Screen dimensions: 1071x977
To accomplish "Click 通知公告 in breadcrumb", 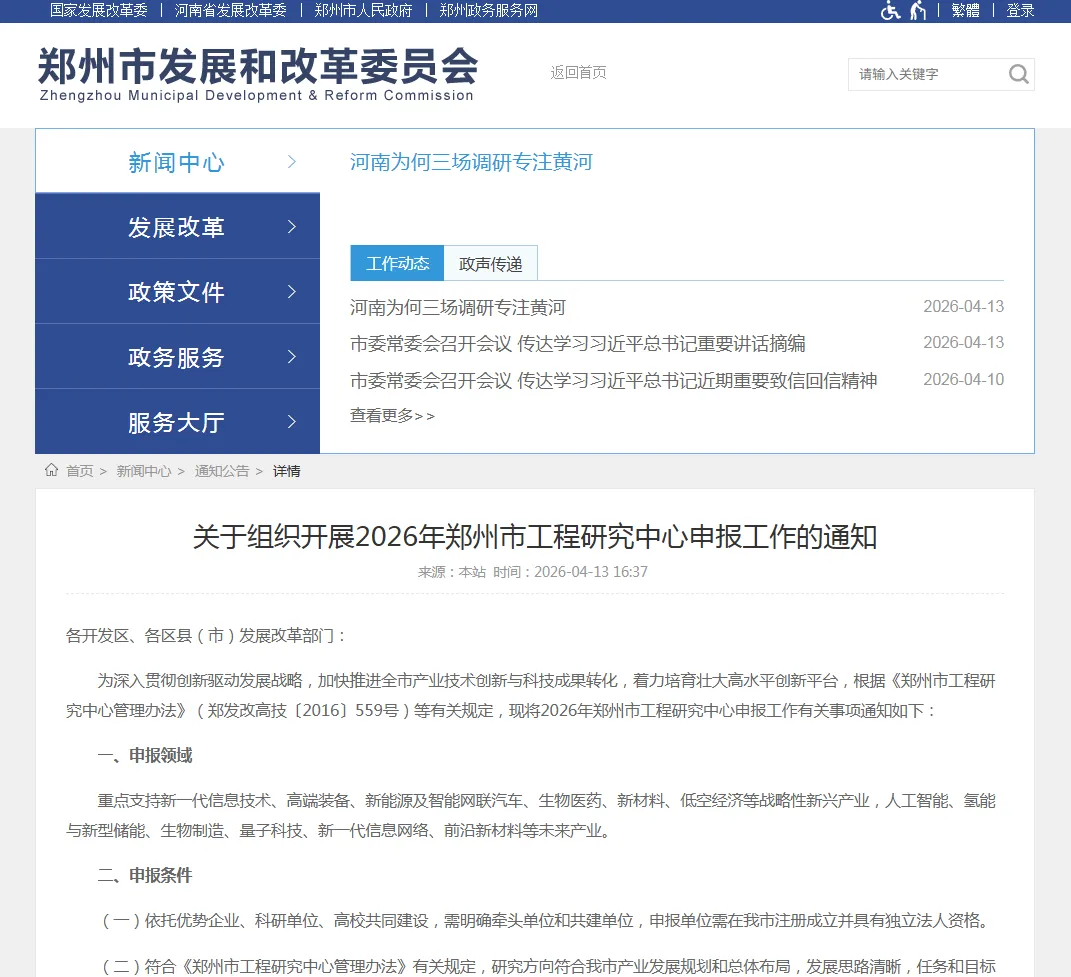I will pyautogui.click(x=222, y=471).
